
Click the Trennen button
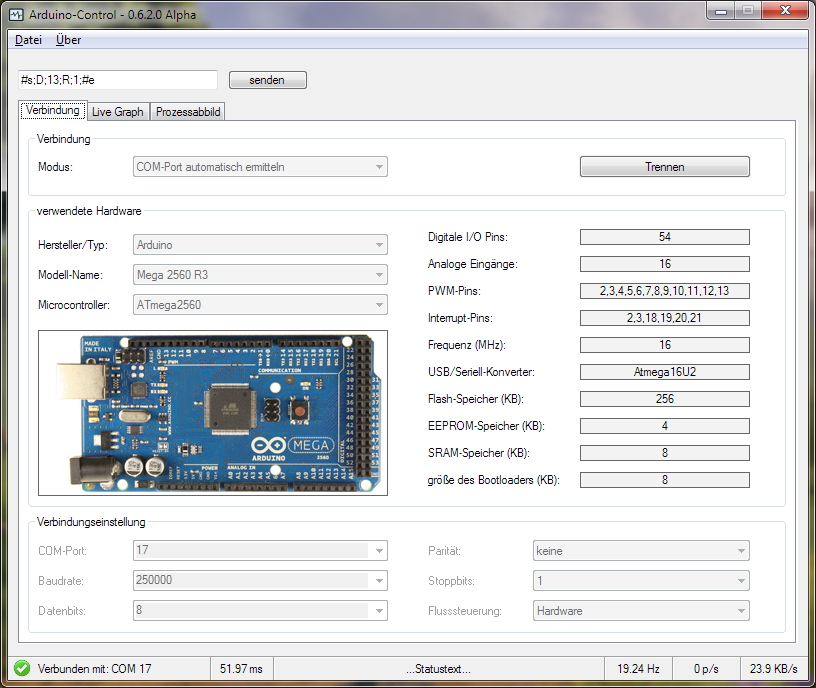coord(665,167)
